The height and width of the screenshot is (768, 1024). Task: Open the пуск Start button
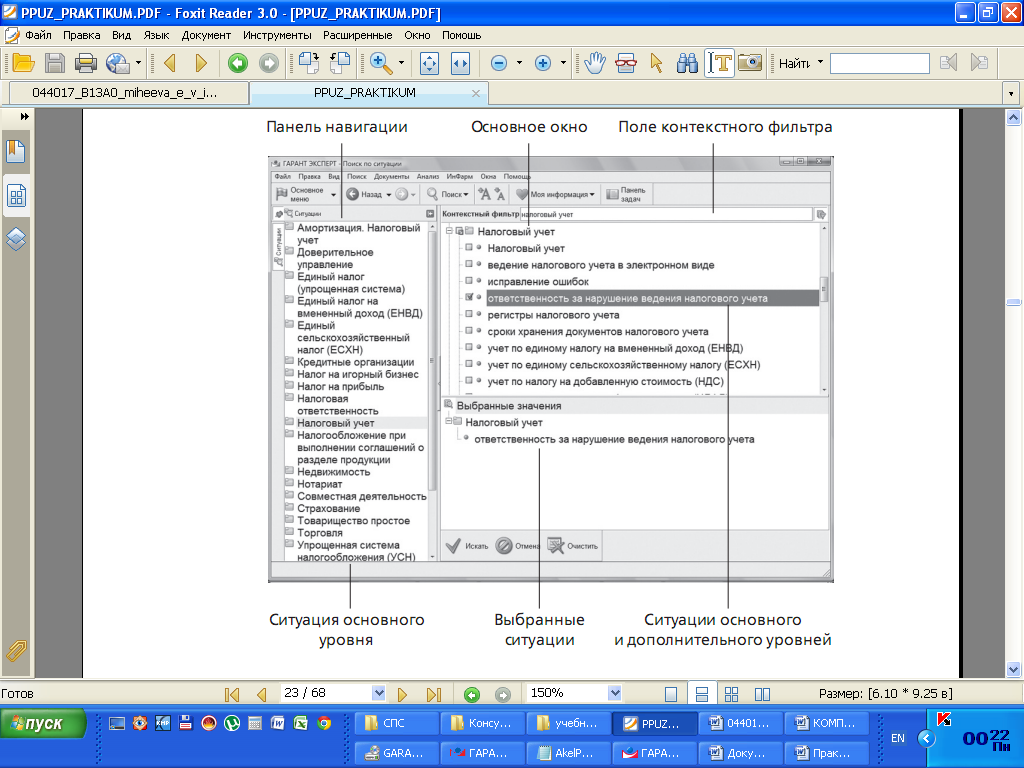[43, 724]
